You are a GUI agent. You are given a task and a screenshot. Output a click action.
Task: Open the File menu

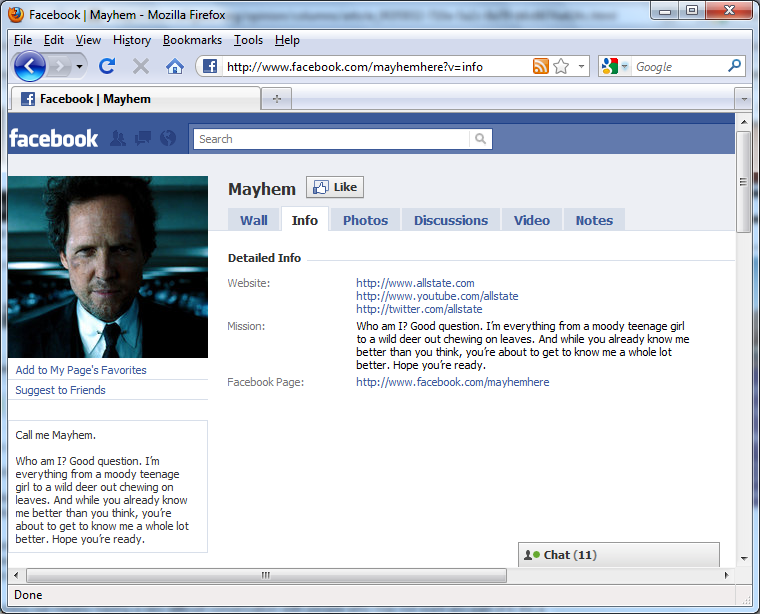pos(23,40)
